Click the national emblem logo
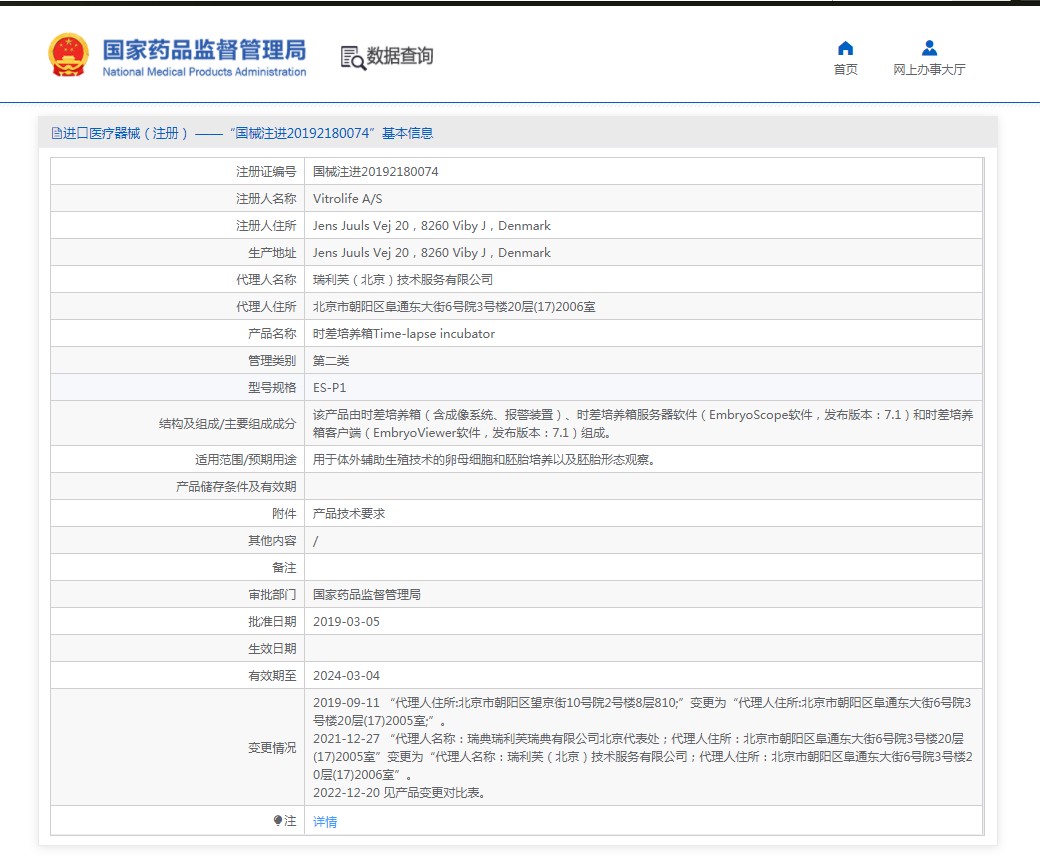 (68, 55)
